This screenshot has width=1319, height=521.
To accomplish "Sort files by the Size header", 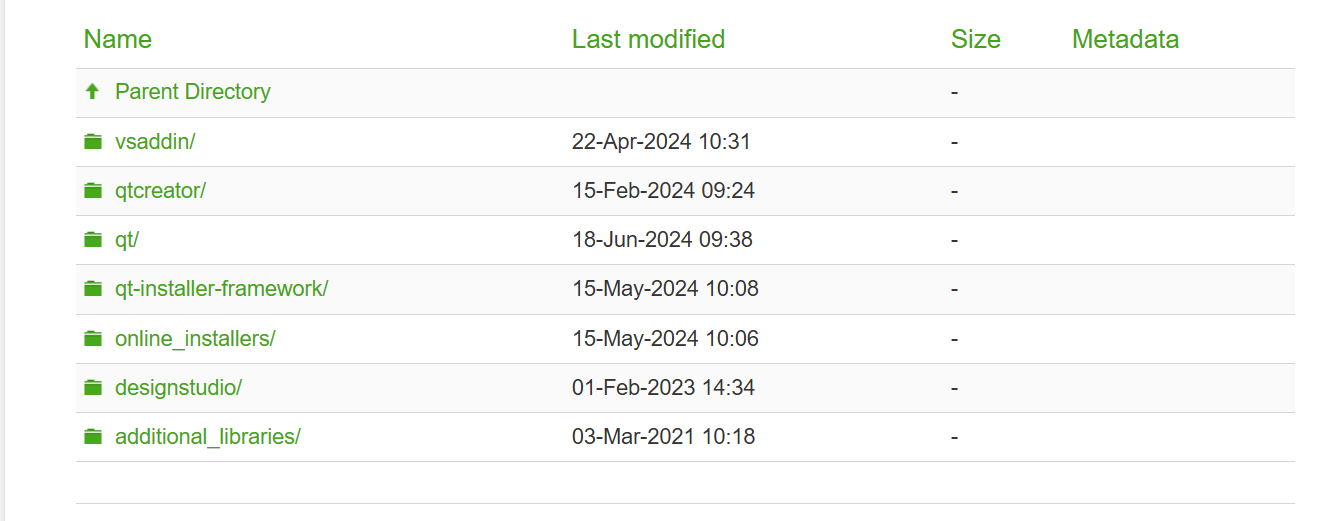I will pyautogui.click(x=975, y=40).
